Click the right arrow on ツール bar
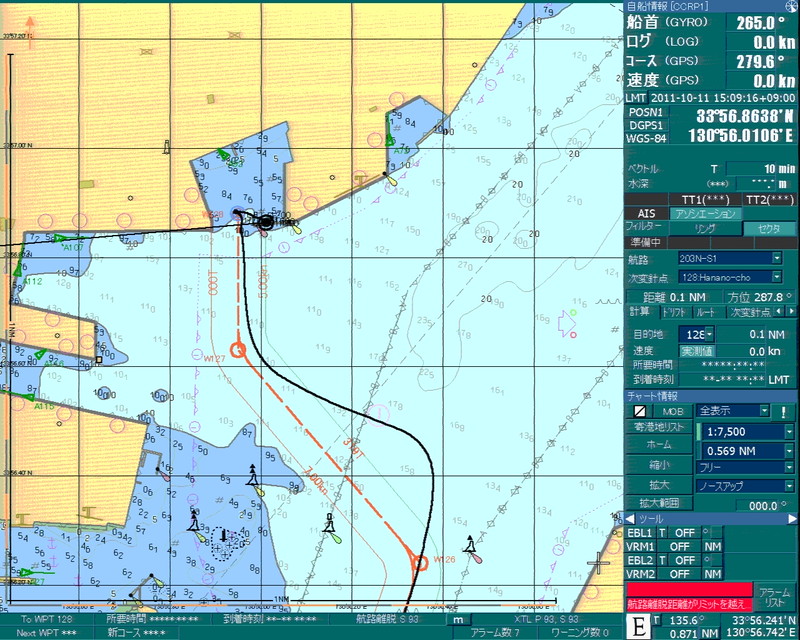800x640 pixels. [x=790, y=519]
